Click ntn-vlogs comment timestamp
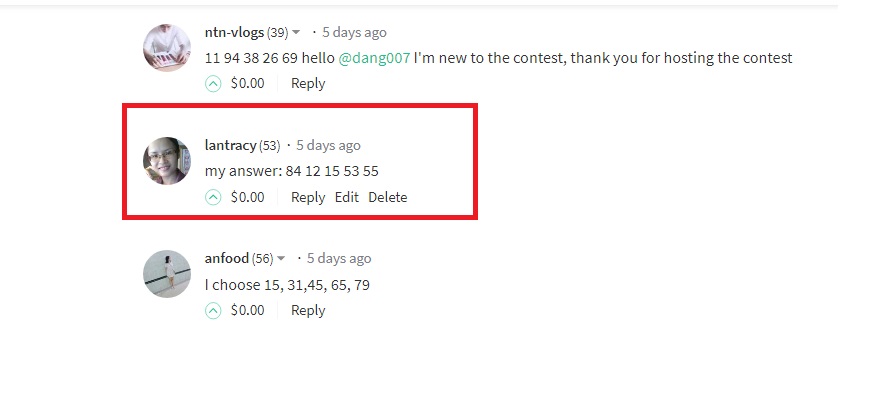Image resolution: width=896 pixels, height=416 pixels. [x=354, y=33]
